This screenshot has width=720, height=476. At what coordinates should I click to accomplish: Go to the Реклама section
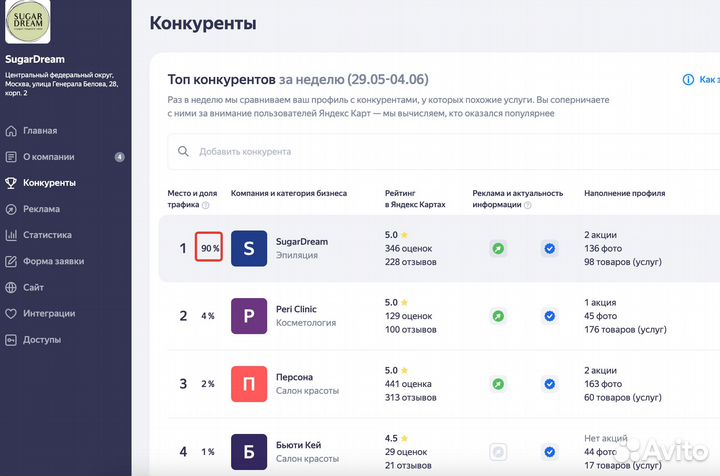click(x=41, y=209)
